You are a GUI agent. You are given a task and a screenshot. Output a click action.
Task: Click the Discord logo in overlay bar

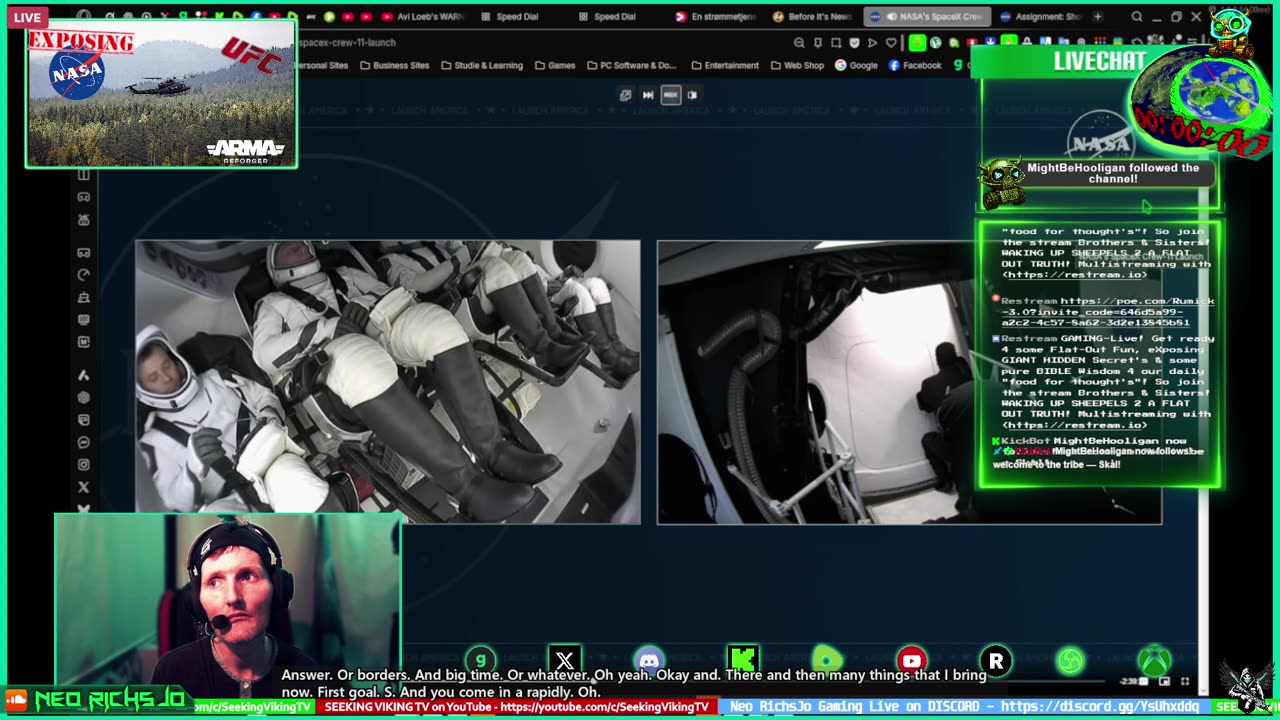(649, 661)
